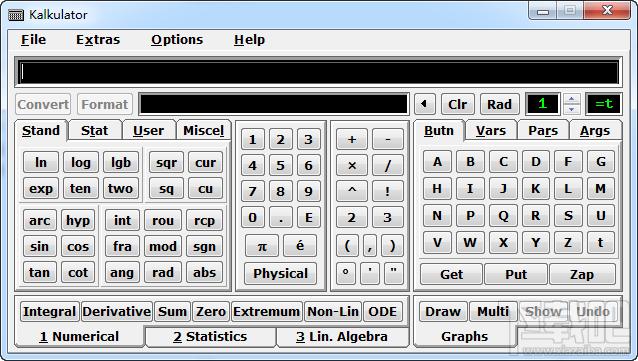Screen dimensions: 638x361
Task: Toggle the arc inverse function button
Action: (39, 221)
